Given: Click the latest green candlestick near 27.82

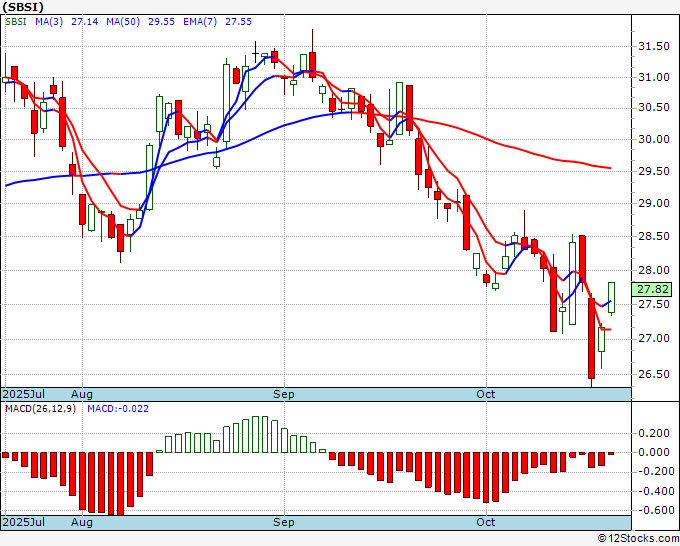Looking at the screenshot, I should [x=611, y=298].
